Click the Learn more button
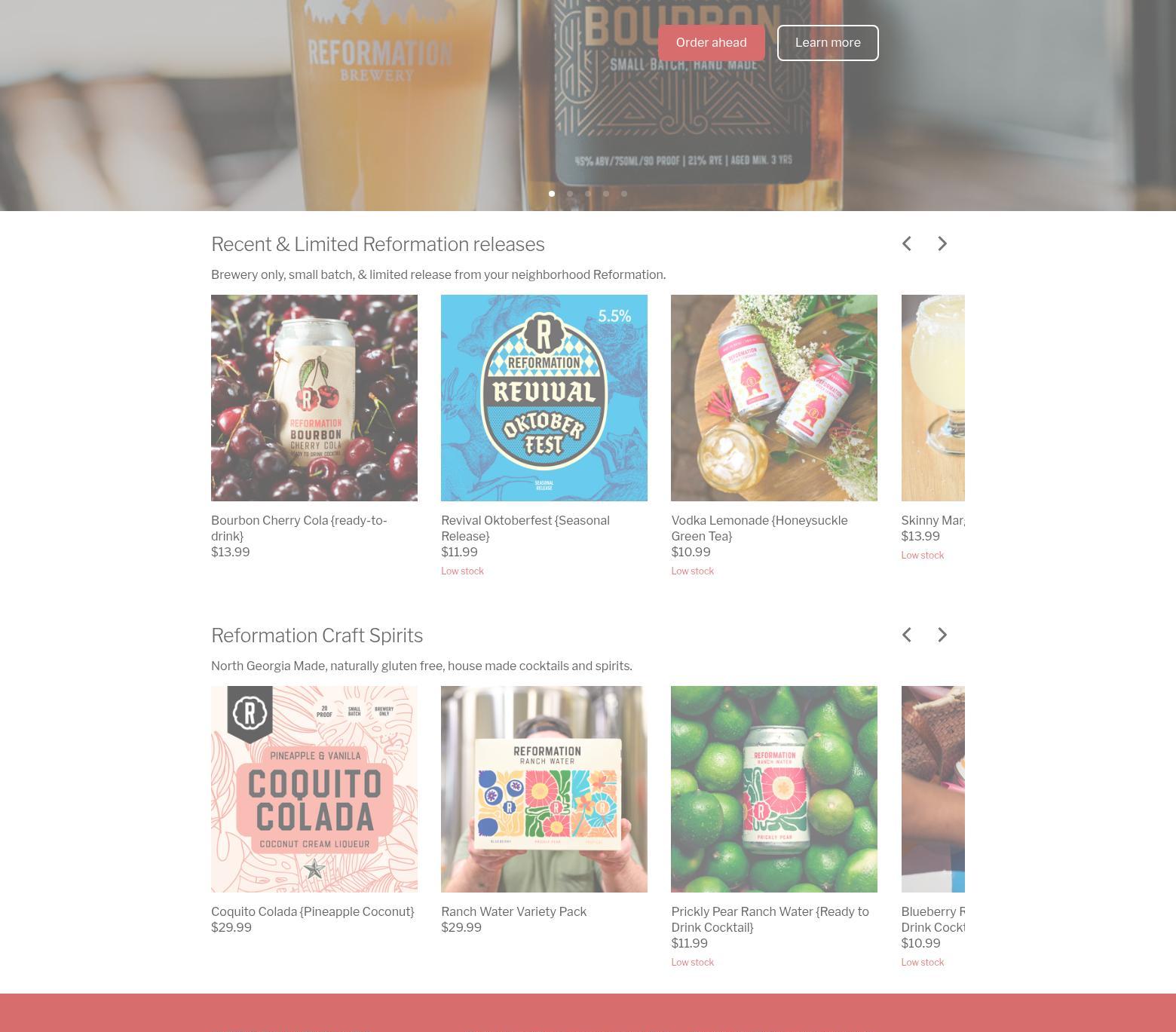 click(x=828, y=43)
